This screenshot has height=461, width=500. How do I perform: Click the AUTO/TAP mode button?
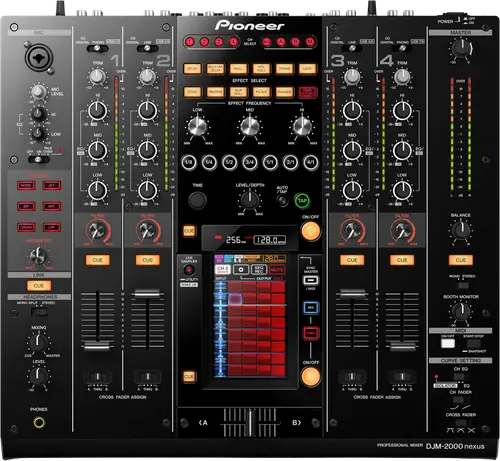point(283,201)
